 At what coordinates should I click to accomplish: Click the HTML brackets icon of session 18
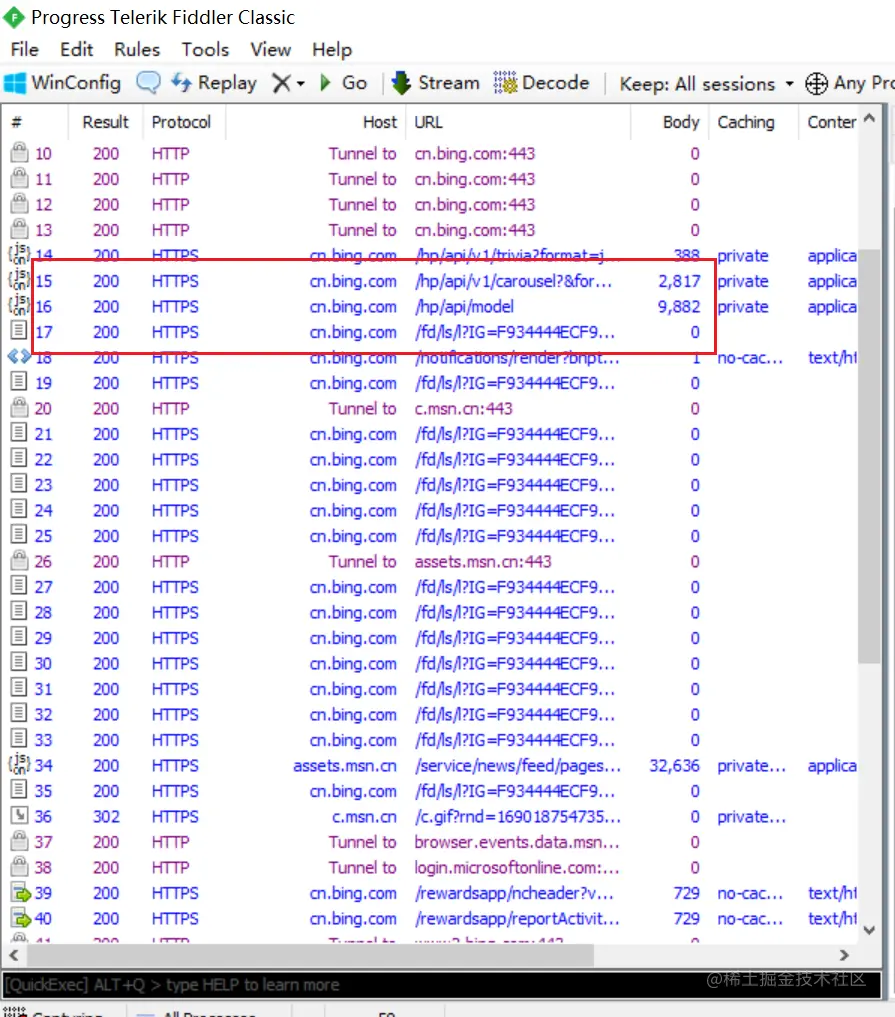point(19,356)
